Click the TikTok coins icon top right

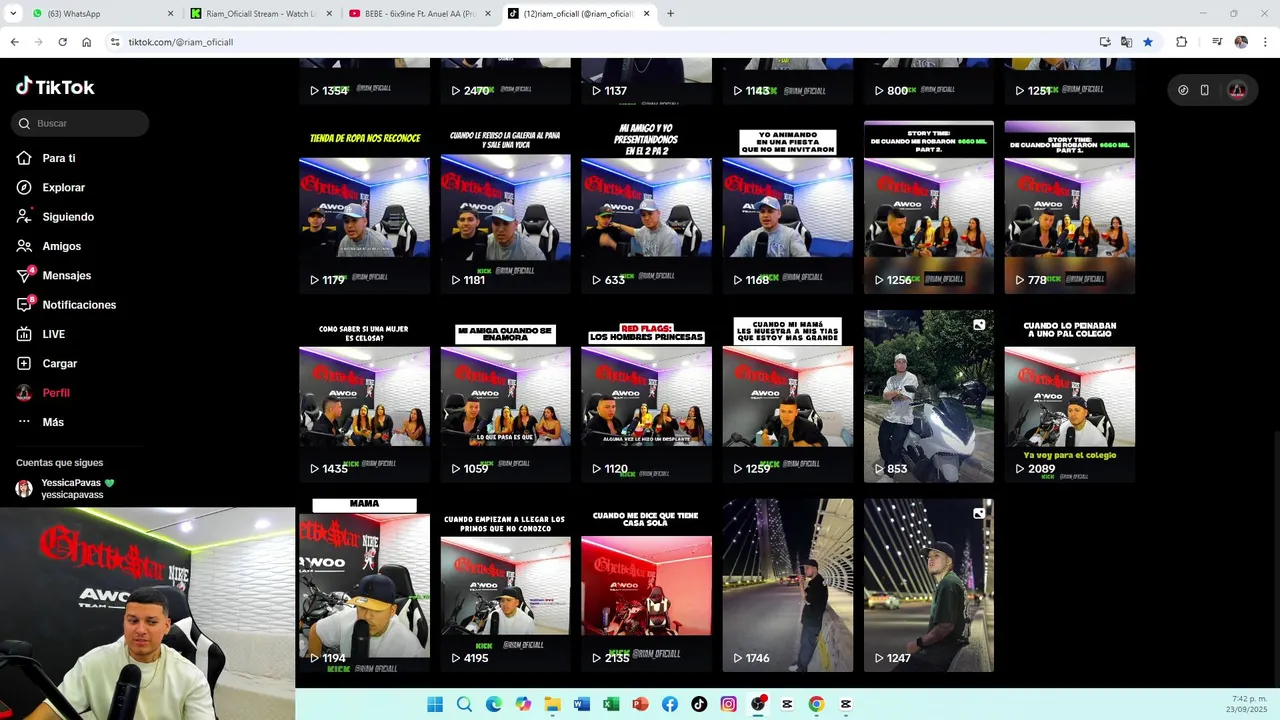tap(1183, 90)
